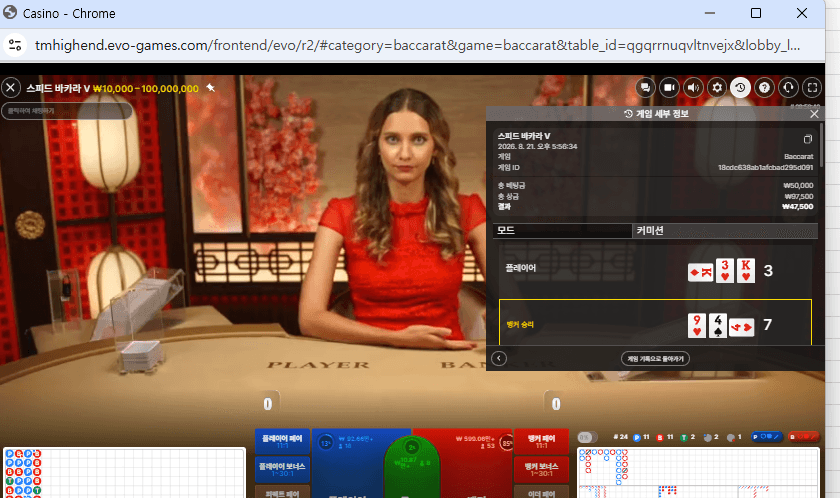Image resolution: width=840 pixels, height=498 pixels.
Task: Click the chat input field
Action: 67,111
